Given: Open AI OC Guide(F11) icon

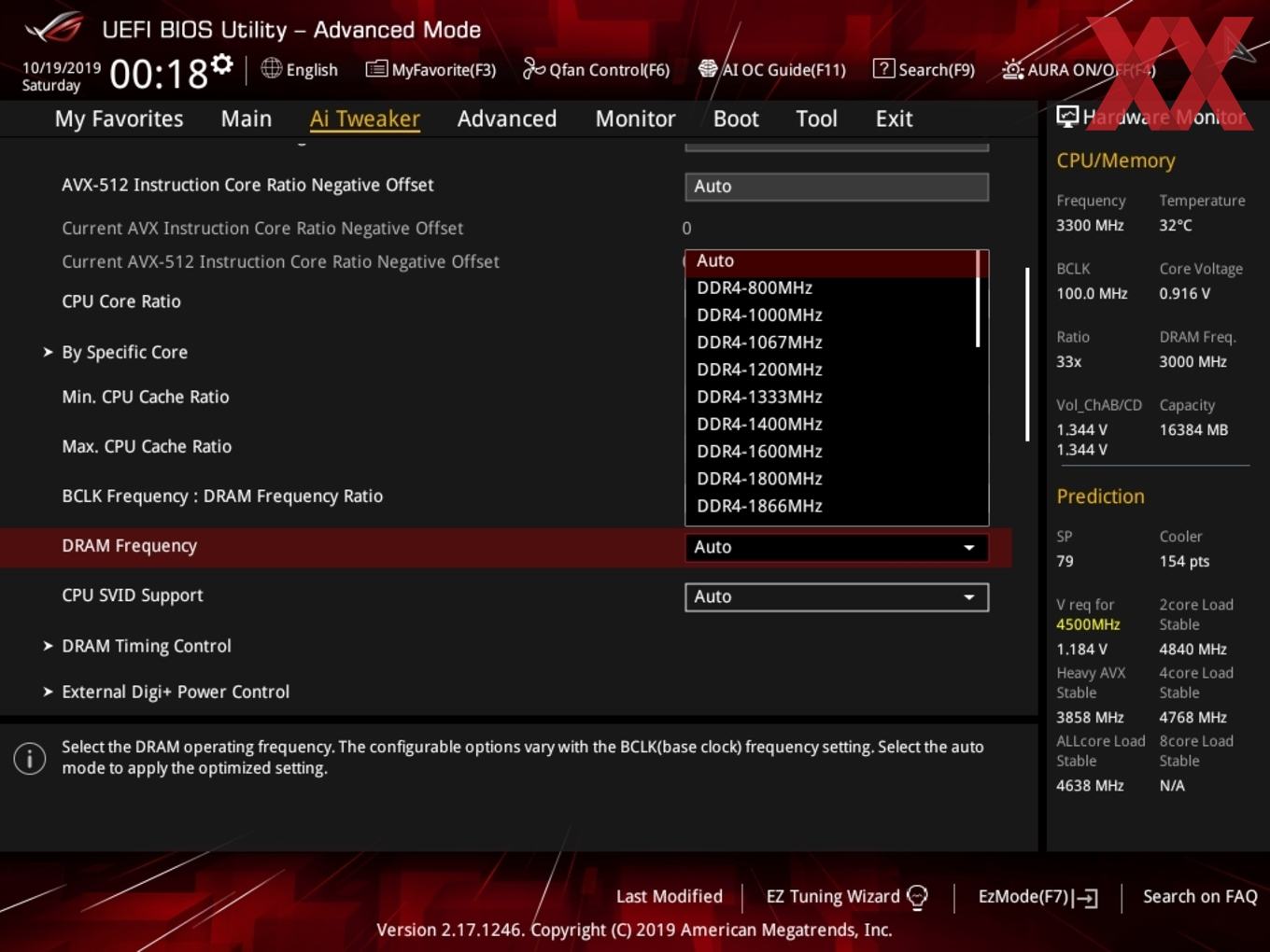Looking at the screenshot, I should (x=708, y=69).
